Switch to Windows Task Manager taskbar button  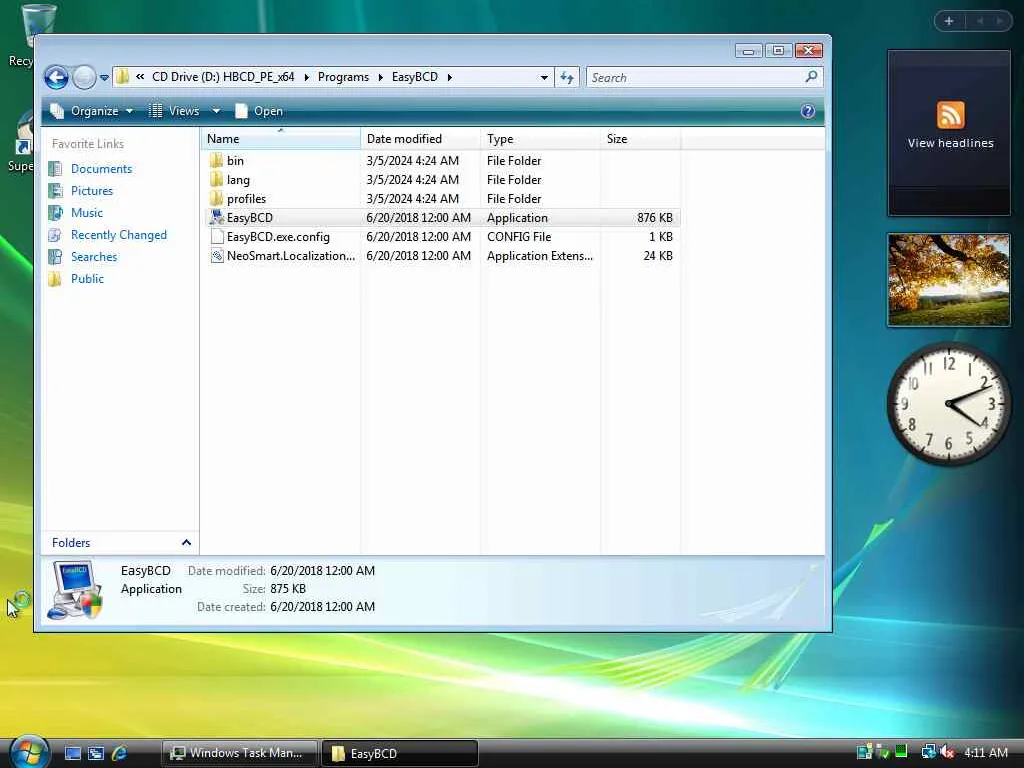(x=239, y=753)
